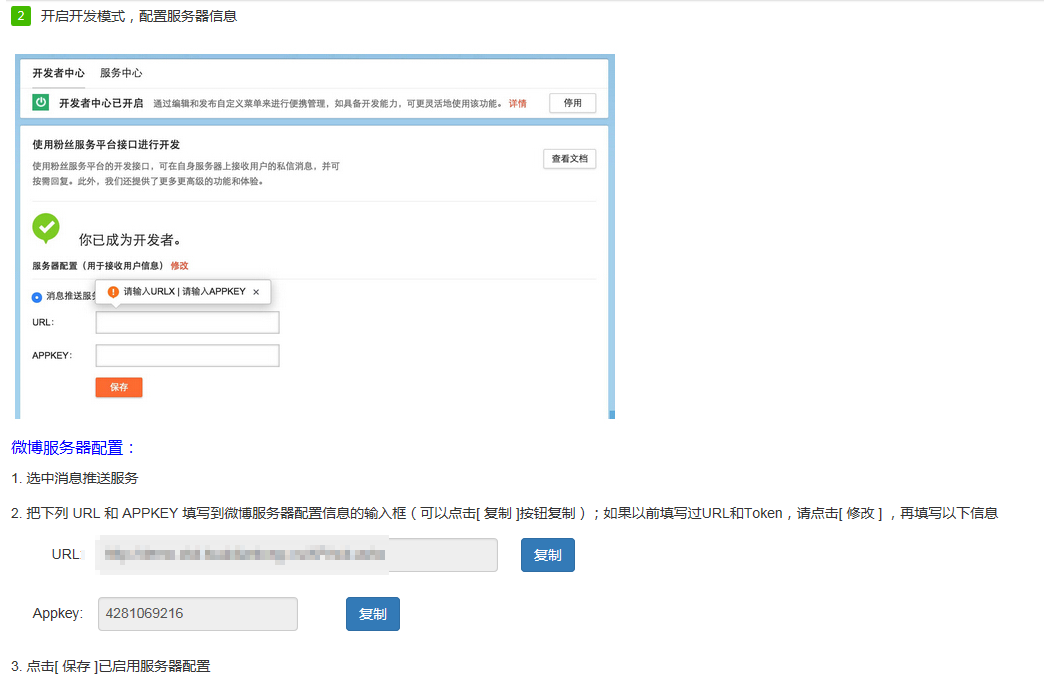Viewport: 1044px width, 687px height.
Task: Click the green power icon for 开发者中心已开启
Action: [41, 103]
